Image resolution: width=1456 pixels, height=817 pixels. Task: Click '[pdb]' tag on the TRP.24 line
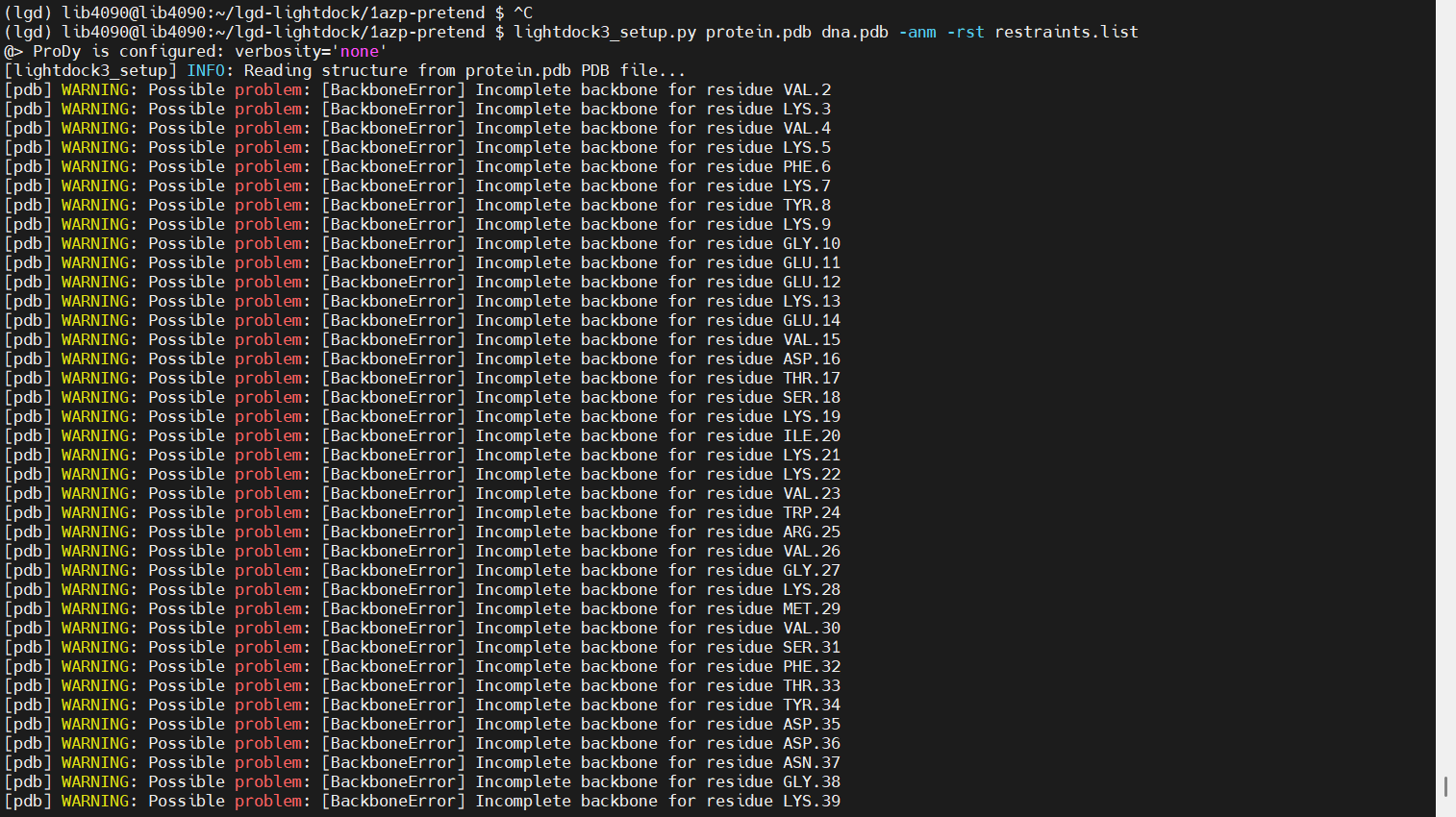28,512
